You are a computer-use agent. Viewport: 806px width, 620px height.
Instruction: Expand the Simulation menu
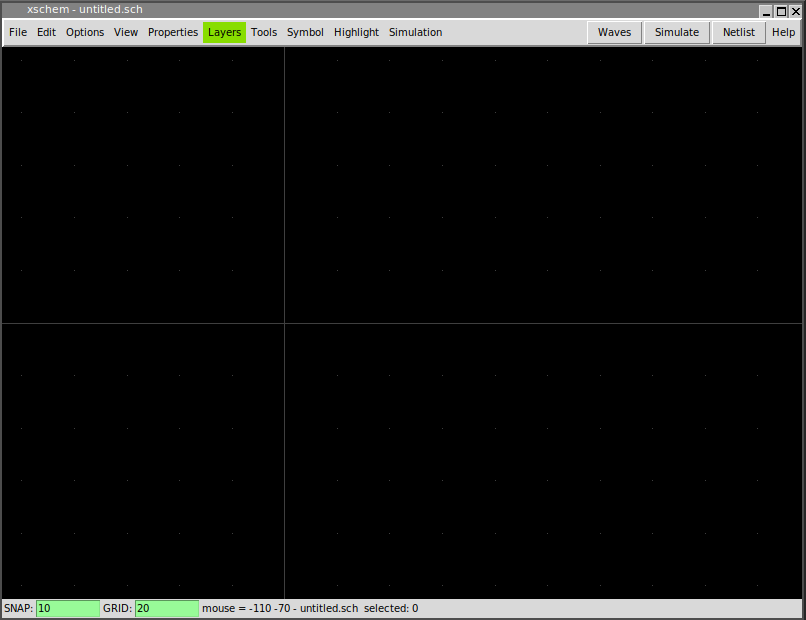click(x=415, y=32)
